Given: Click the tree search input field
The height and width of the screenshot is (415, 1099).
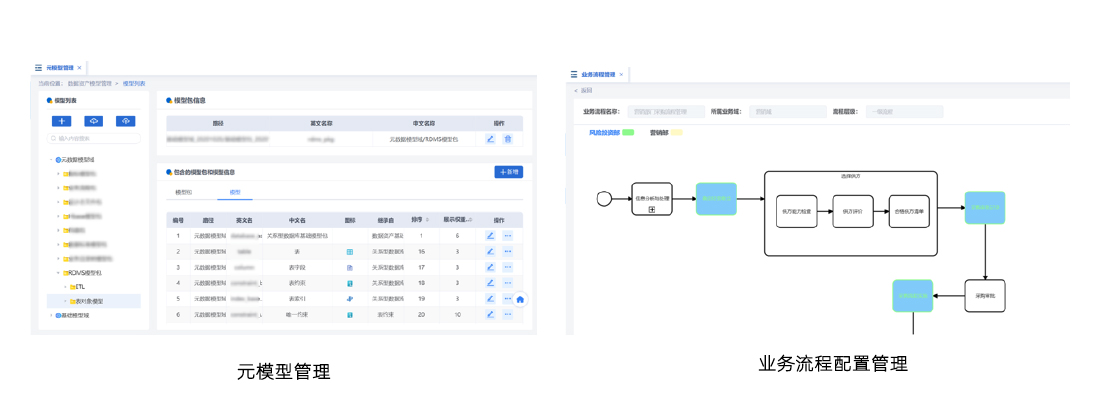Looking at the screenshot, I should tap(97, 139).
